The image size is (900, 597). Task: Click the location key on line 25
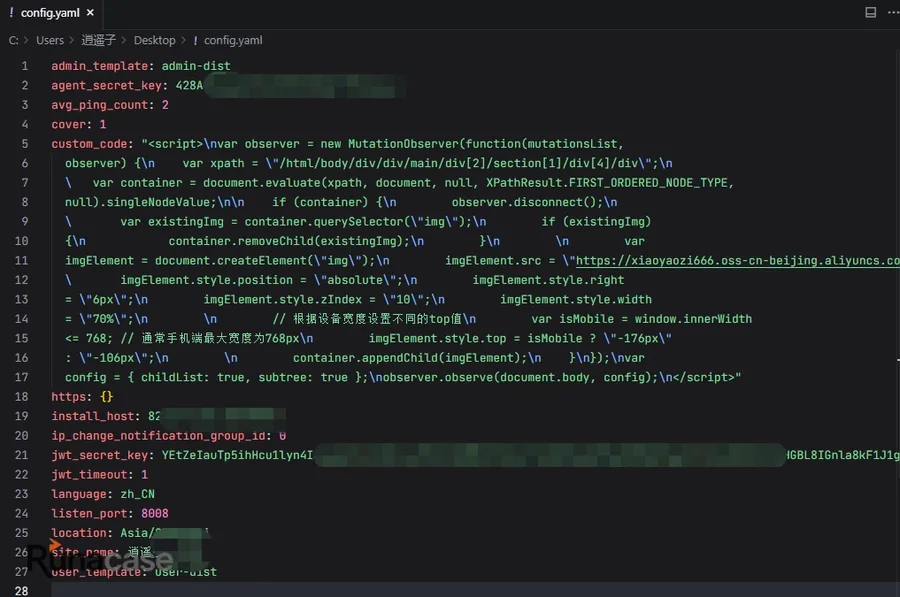pyautogui.click(x=79, y=533)
